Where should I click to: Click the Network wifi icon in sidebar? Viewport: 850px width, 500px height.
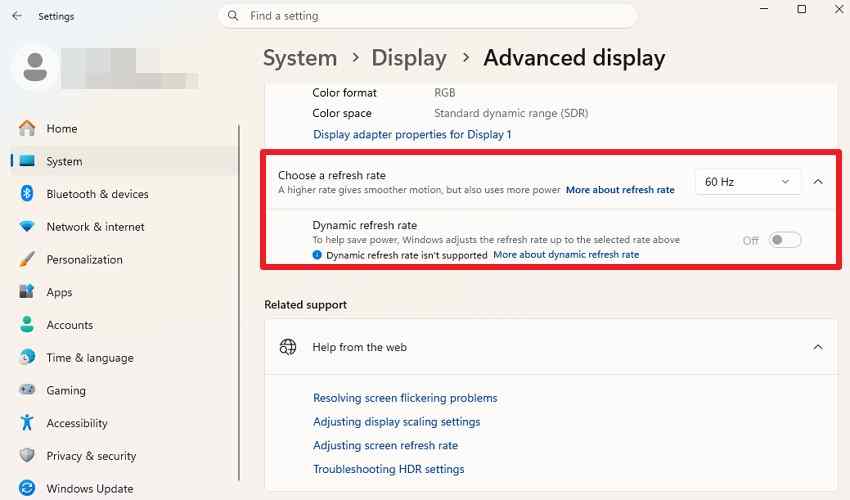pos(27,226)
